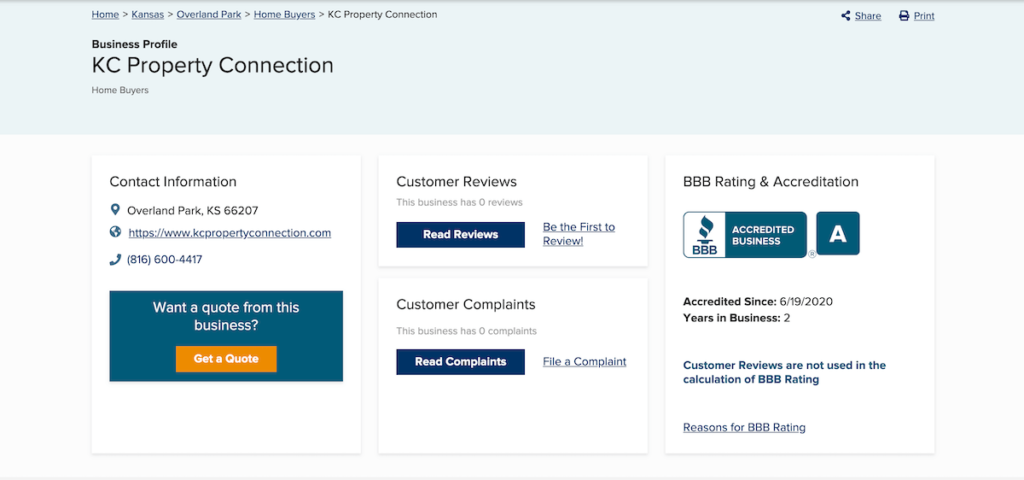
Task: Open Read Reviews button
Action: click(x=460, y=234)
